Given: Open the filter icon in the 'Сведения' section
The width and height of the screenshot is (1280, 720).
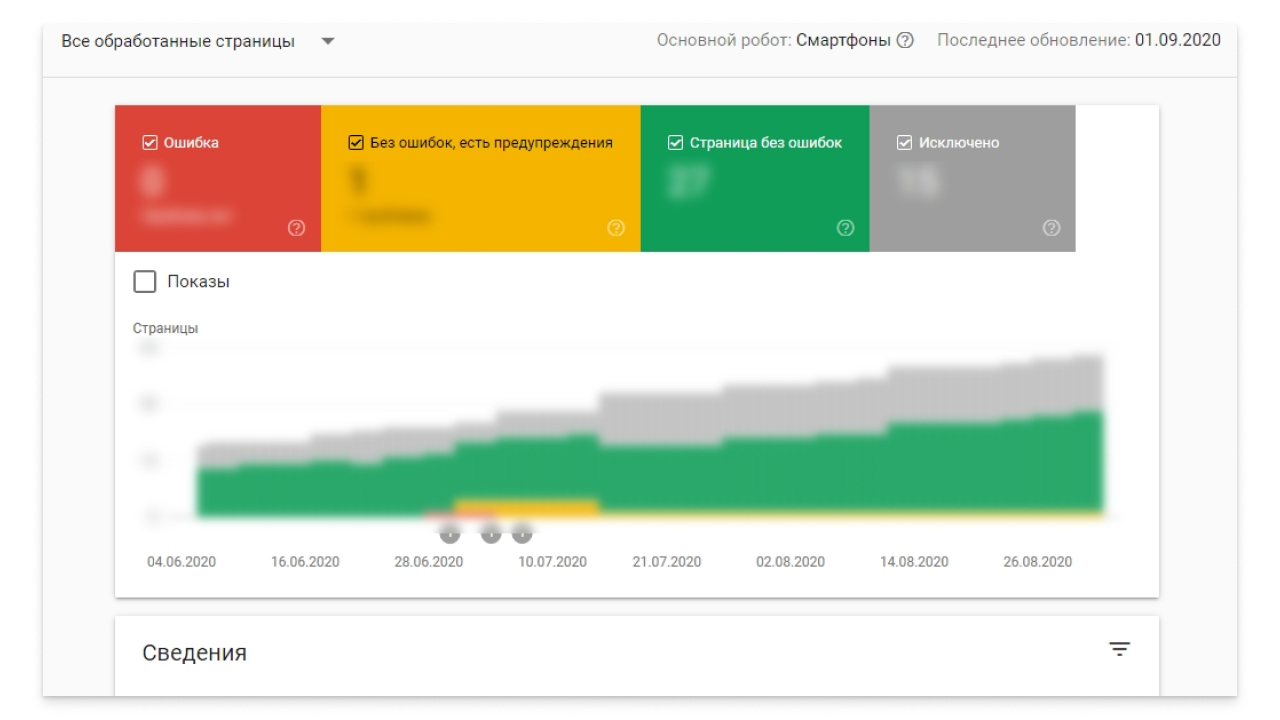Looking at the screenshot, I should point(1119,650).
